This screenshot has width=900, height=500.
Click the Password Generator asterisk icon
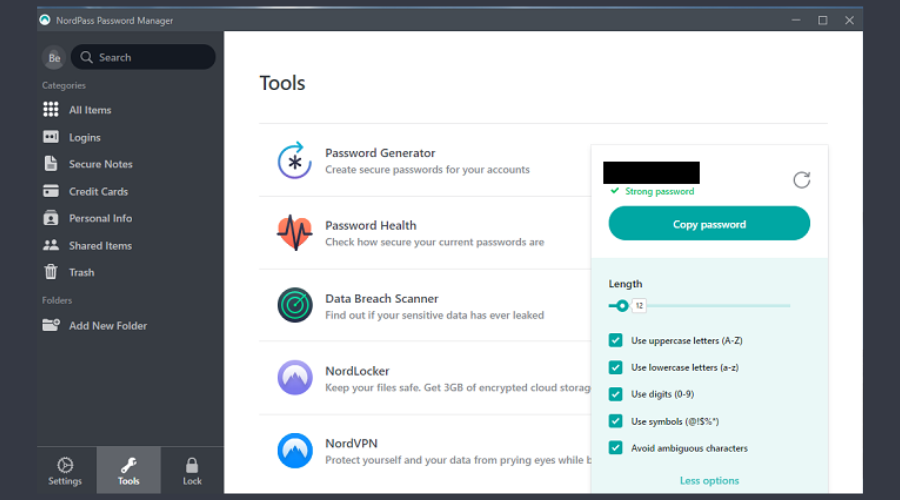295,160
